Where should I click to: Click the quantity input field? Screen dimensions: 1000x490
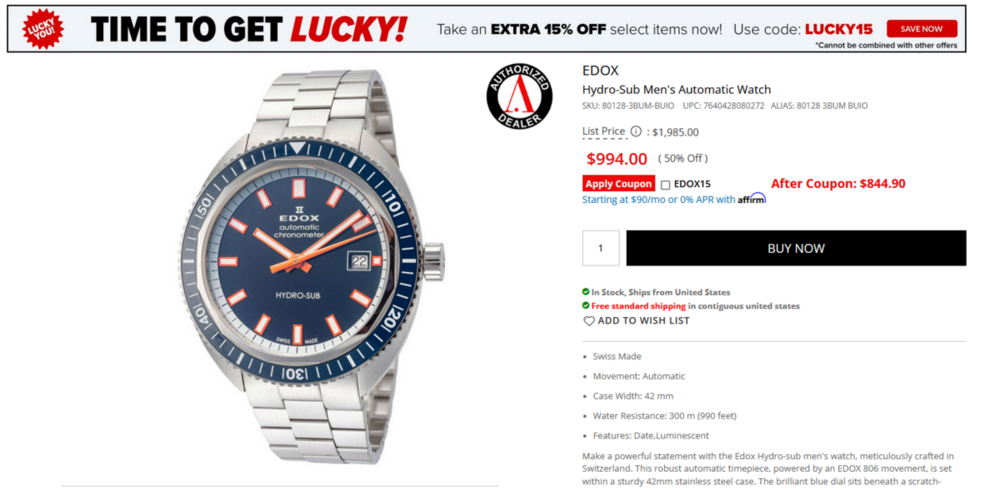(x=601, y=248)
